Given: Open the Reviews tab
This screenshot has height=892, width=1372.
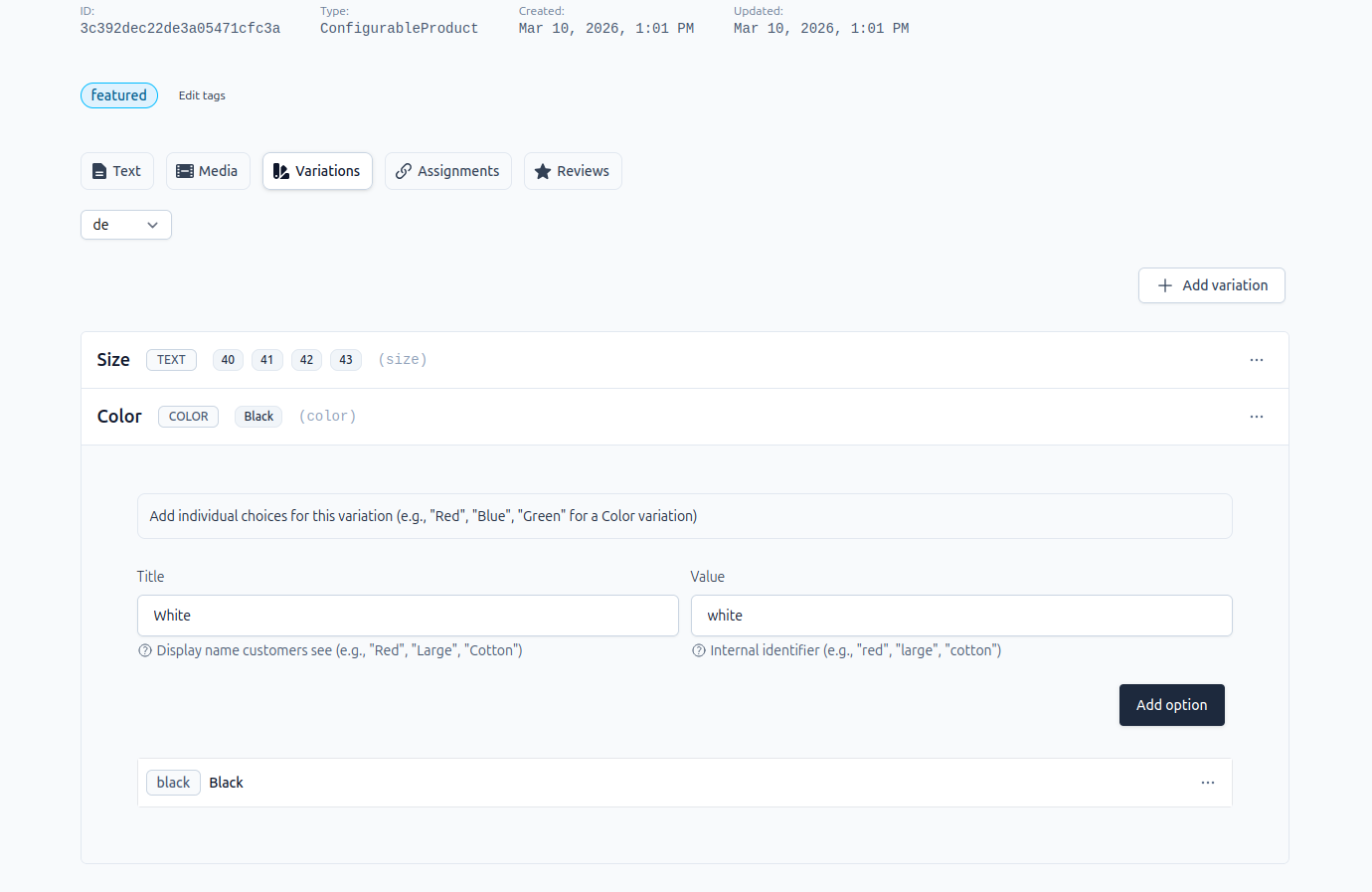Looking at the screenshot, I should click(x=573, y=171).
